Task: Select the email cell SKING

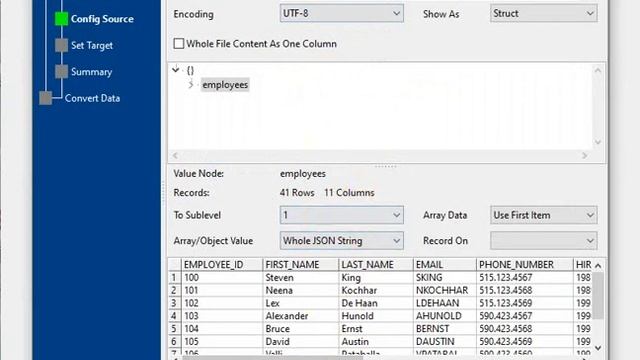Action: coord(444,278)
